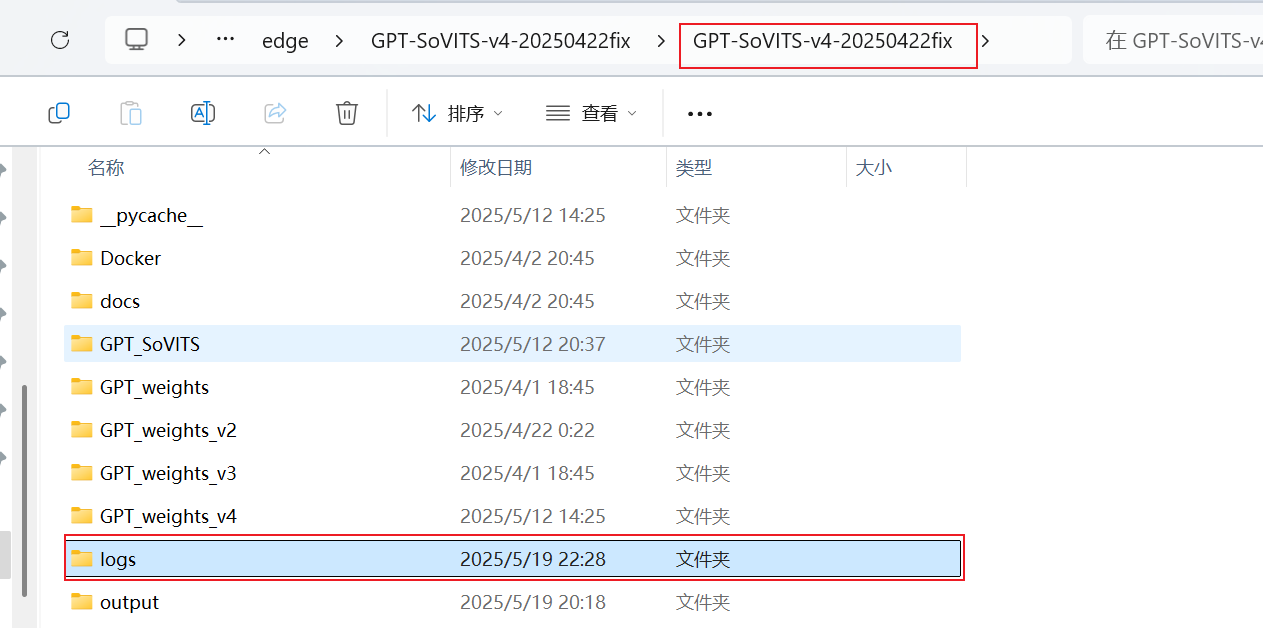Select the logs folder icon

click(x=82, y=558)
